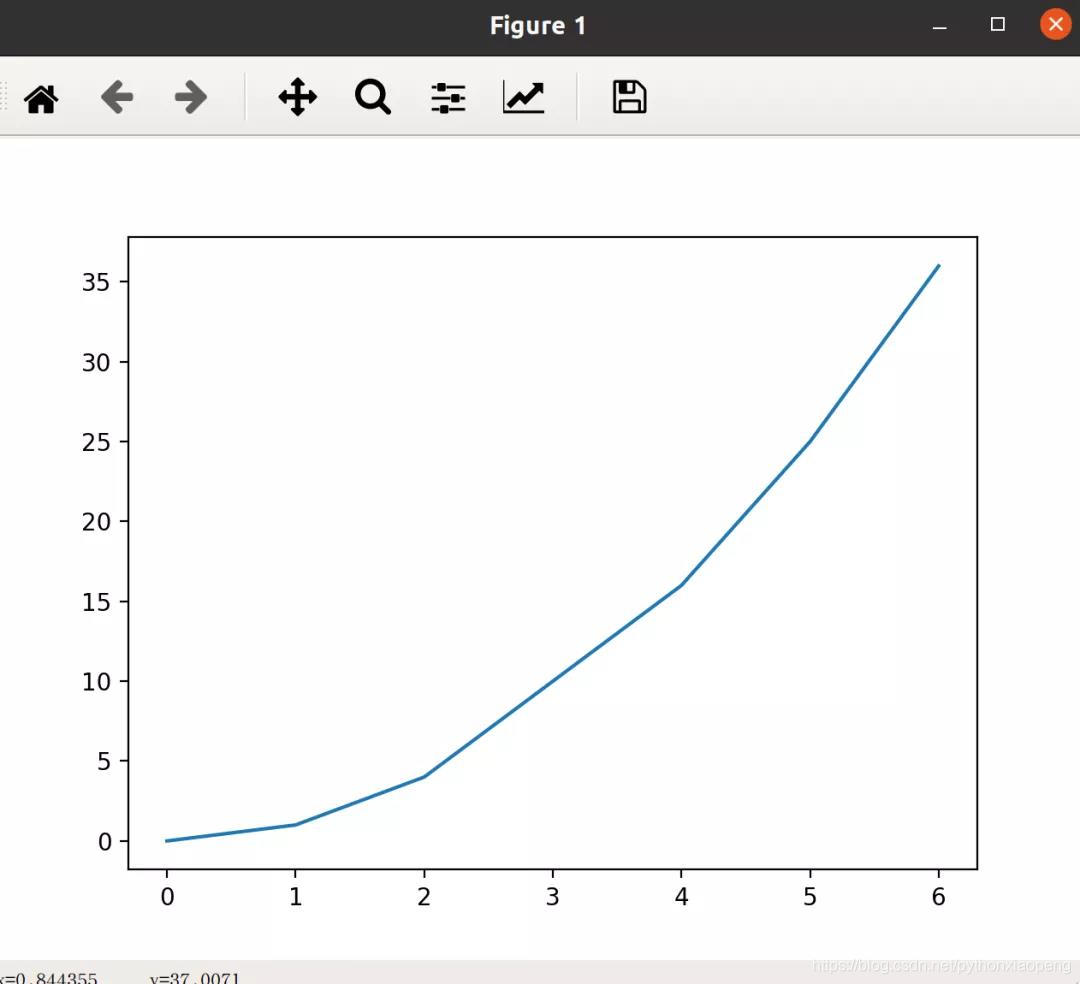Go forward to the next view
1080x984 pixels.
(191, 96)
